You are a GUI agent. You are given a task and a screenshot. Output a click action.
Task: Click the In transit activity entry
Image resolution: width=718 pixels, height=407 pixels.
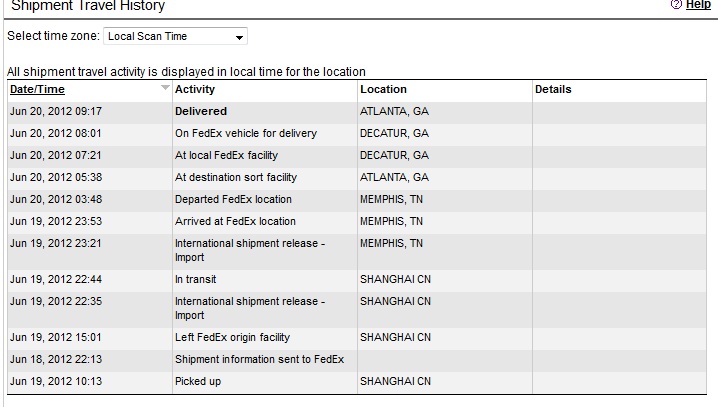coord(196,279)
